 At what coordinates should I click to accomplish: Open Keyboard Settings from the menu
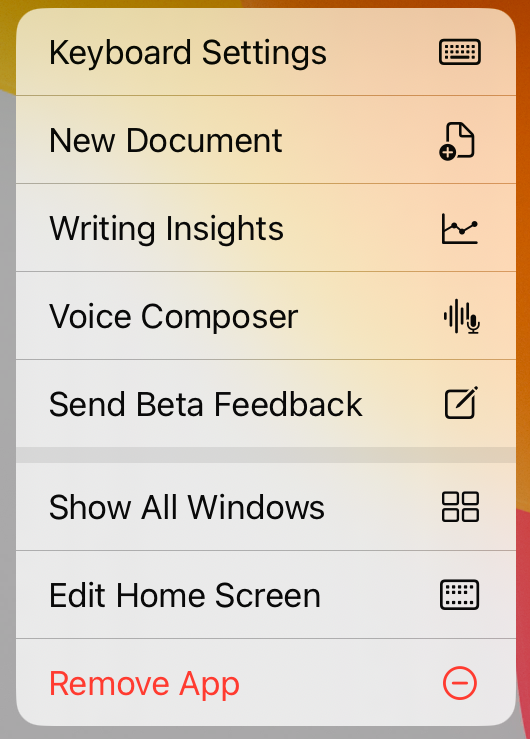pos(188,53)
